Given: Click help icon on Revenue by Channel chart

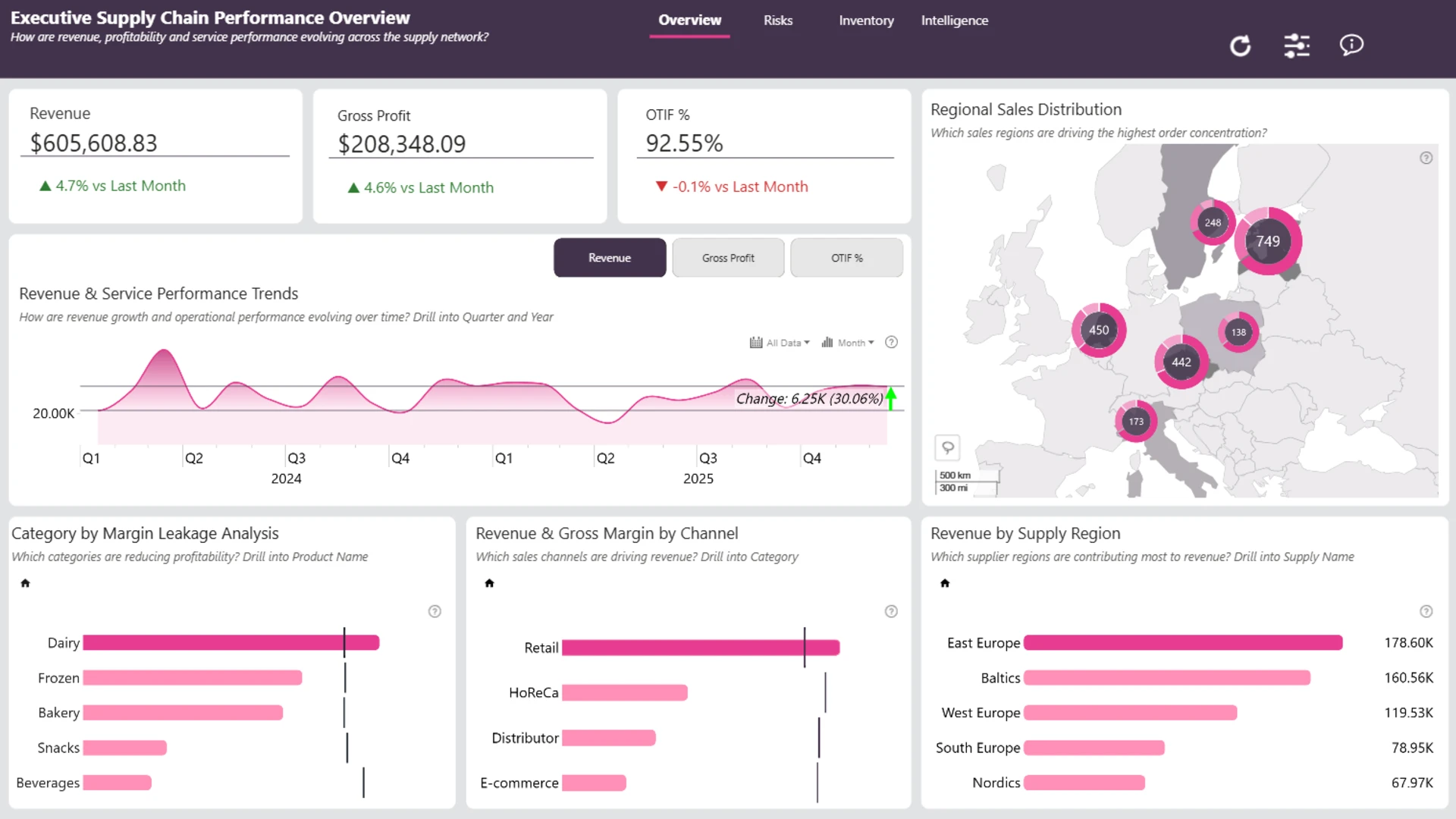Looking at the screenshot, I should pos(891,611).
